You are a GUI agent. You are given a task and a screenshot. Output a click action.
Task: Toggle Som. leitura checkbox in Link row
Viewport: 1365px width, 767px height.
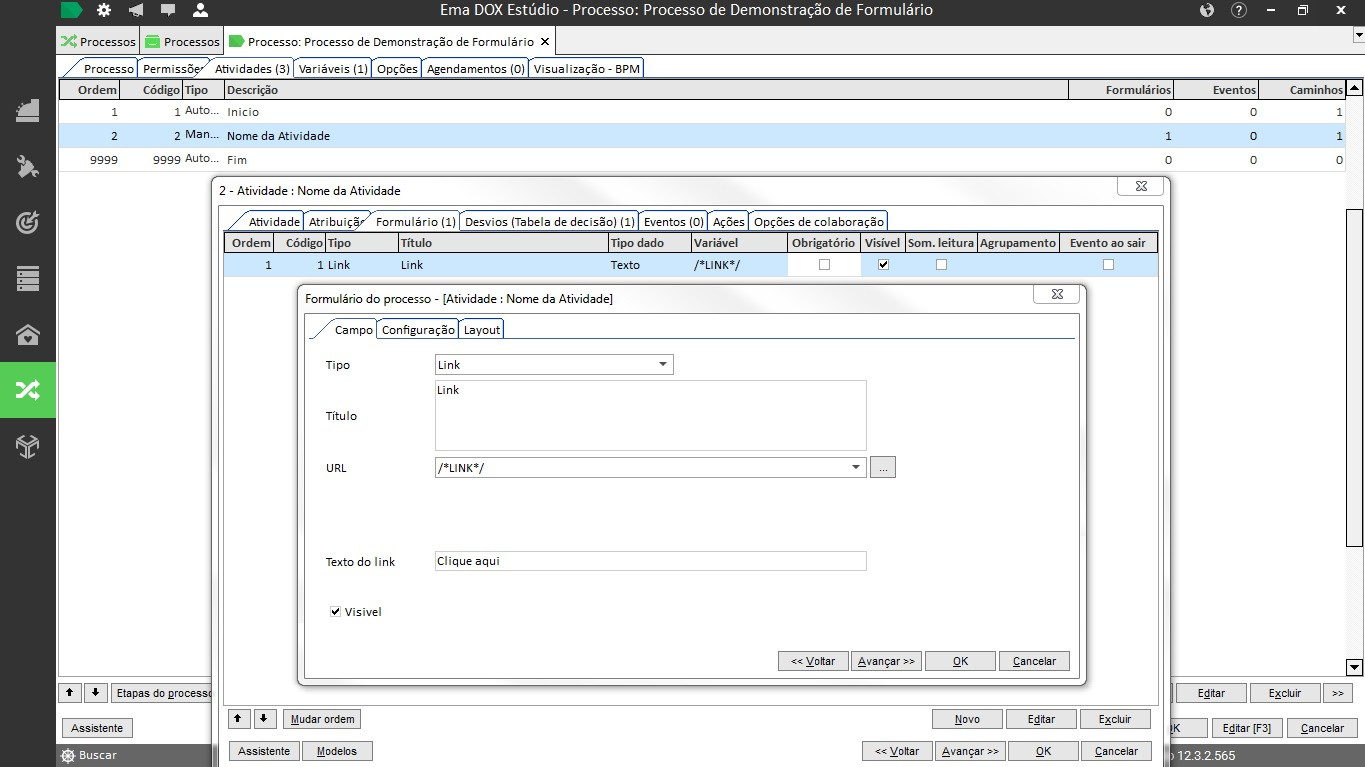(x=941, y=265)
